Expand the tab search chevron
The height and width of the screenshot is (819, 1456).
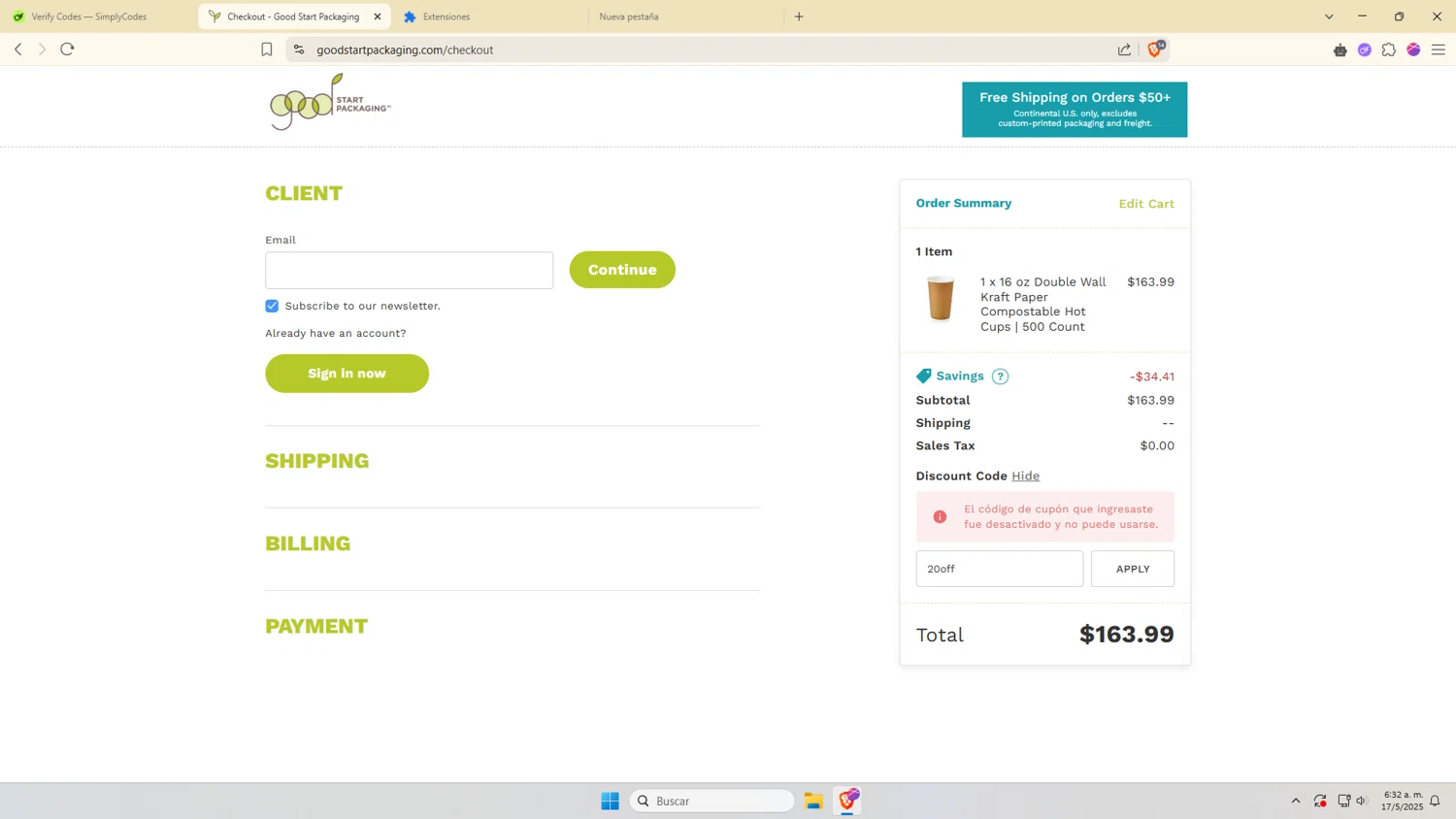(x=1329, y=16)
